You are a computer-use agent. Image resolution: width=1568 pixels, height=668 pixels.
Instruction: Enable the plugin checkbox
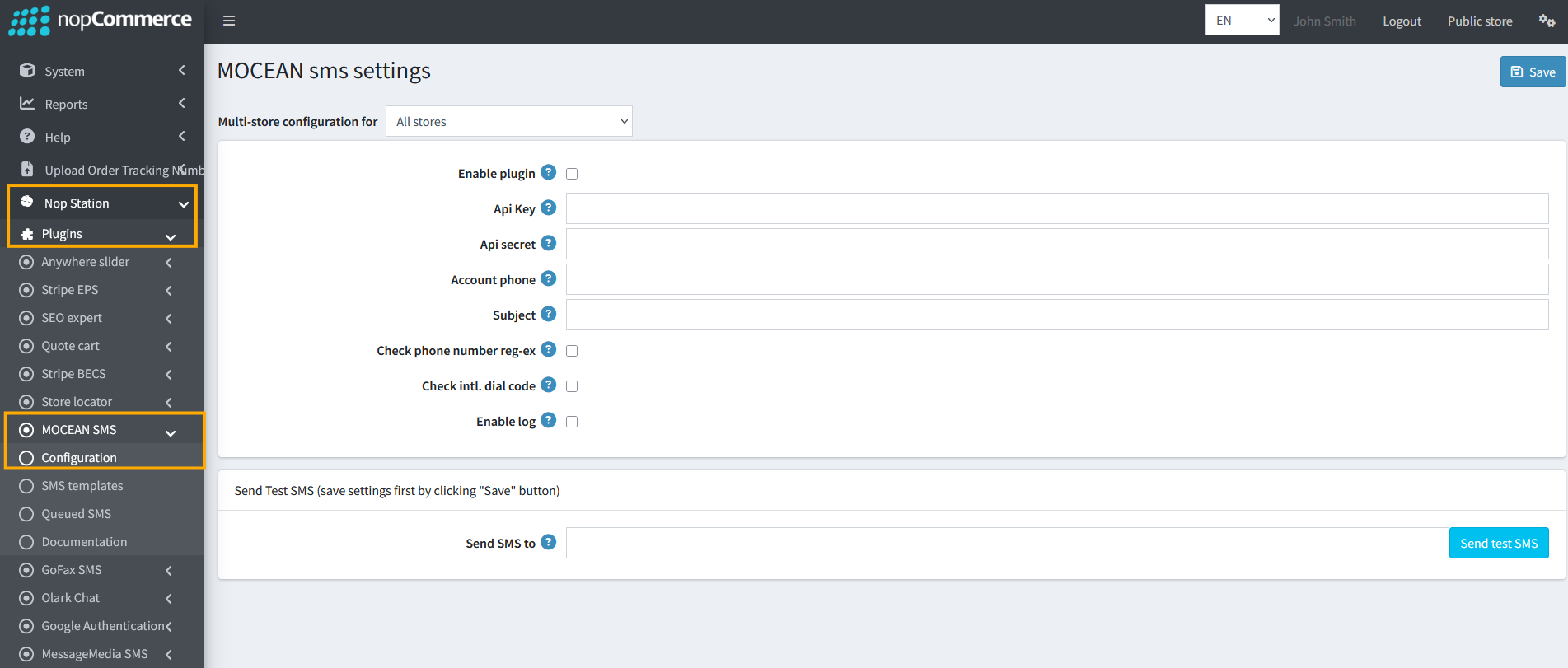coord(572,174)
